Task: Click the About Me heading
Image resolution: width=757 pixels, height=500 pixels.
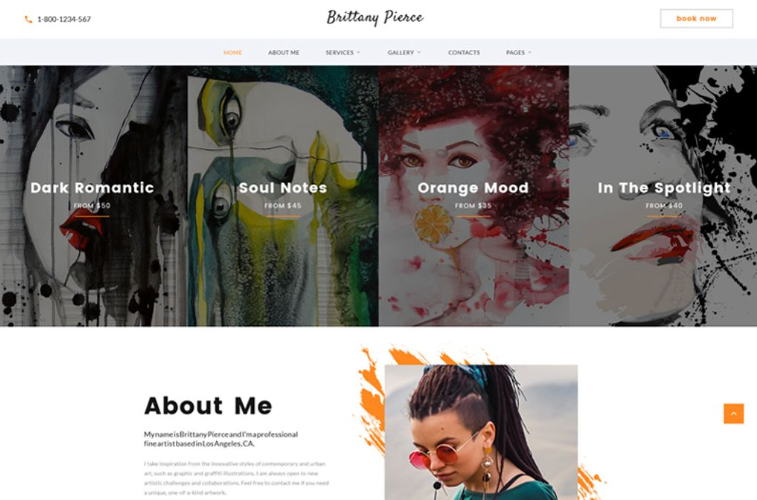Action: point(208,406)
